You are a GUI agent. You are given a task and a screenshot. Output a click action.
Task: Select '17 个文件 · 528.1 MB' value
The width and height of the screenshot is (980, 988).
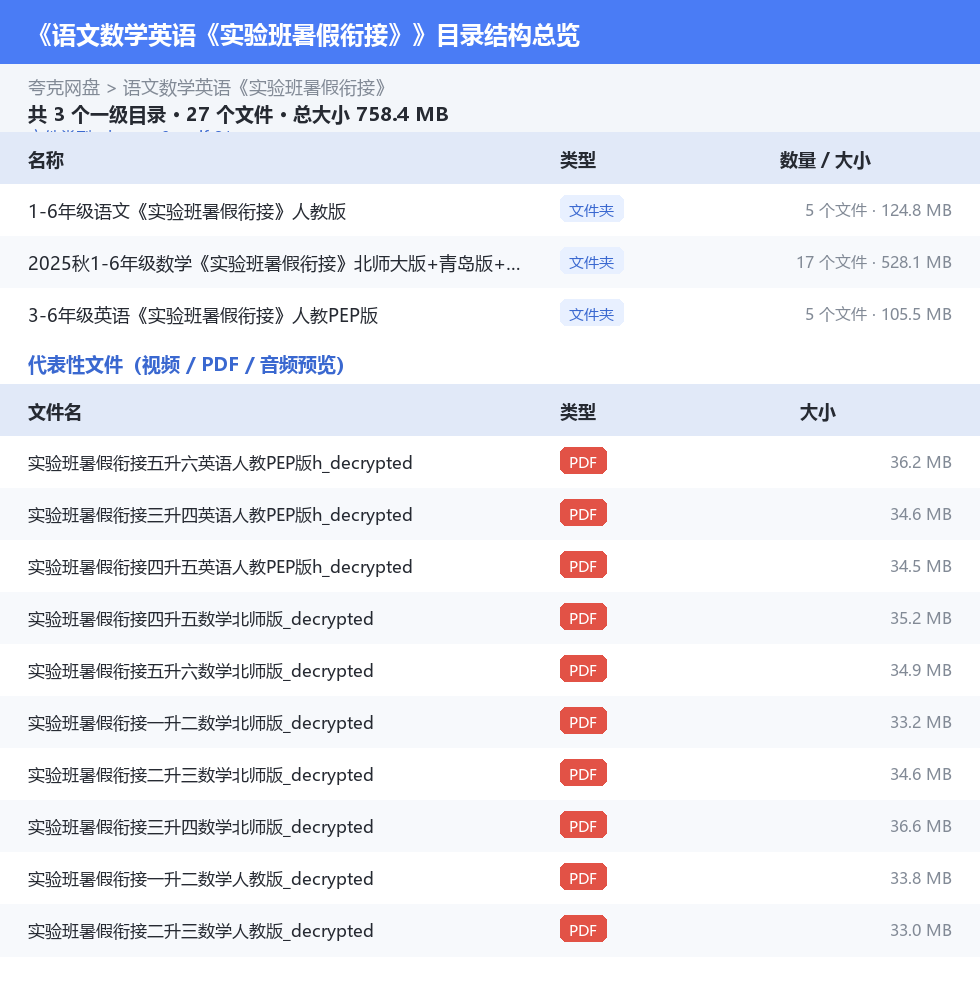(x=873, y=262)
